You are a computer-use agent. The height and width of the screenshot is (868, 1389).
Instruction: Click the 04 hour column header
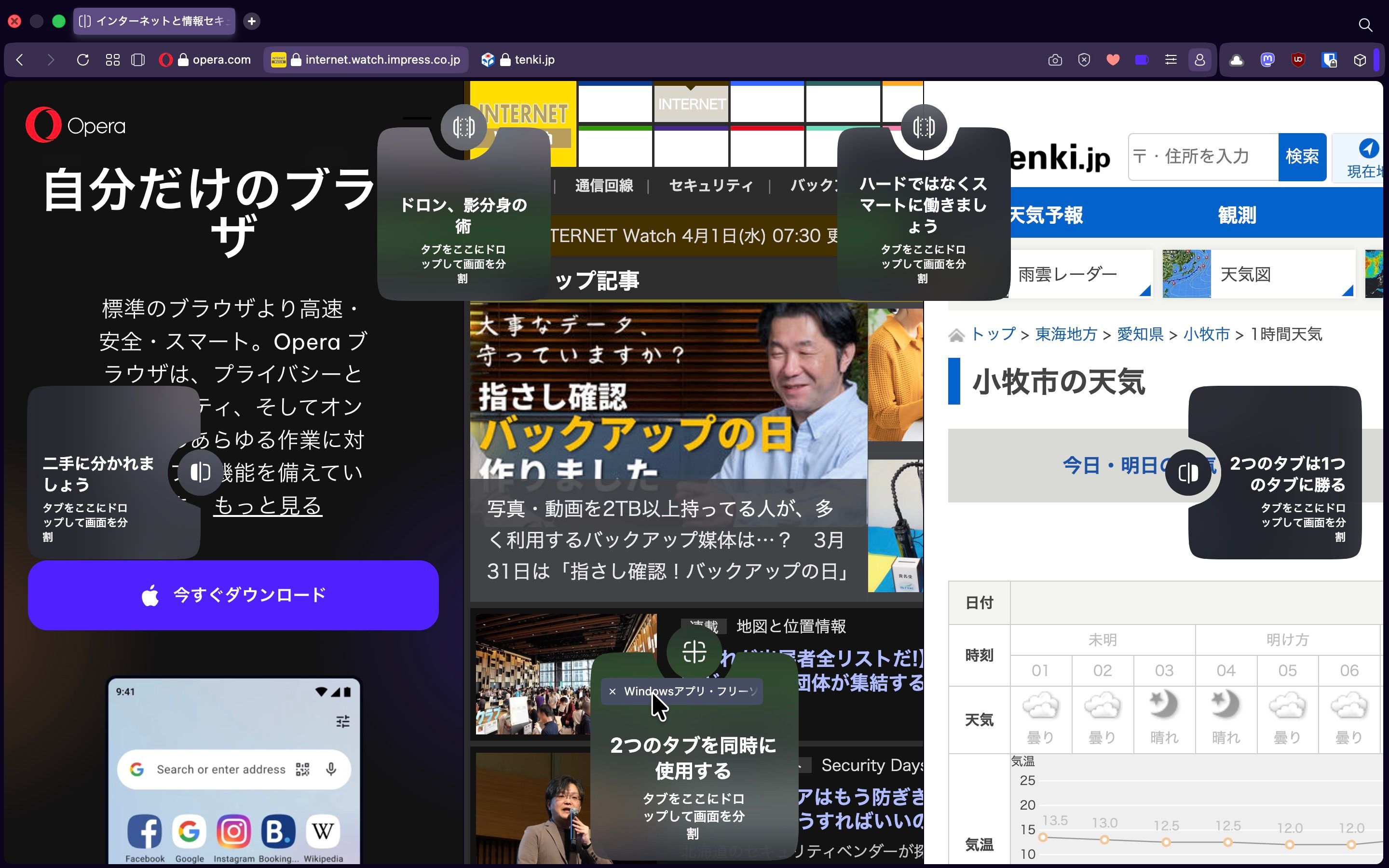coord(1226,670)
